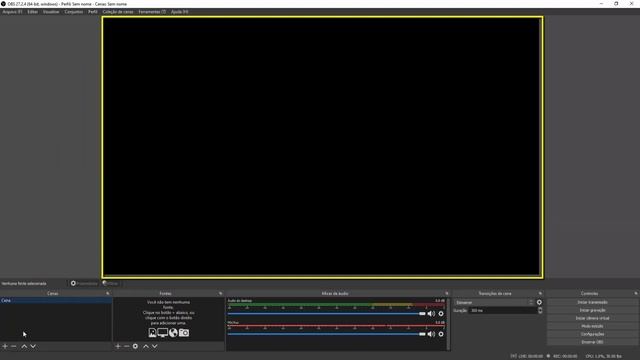Screen dimensions: 640x360
Task: Click Iniciar transmissão button
Action: (592, 302)
